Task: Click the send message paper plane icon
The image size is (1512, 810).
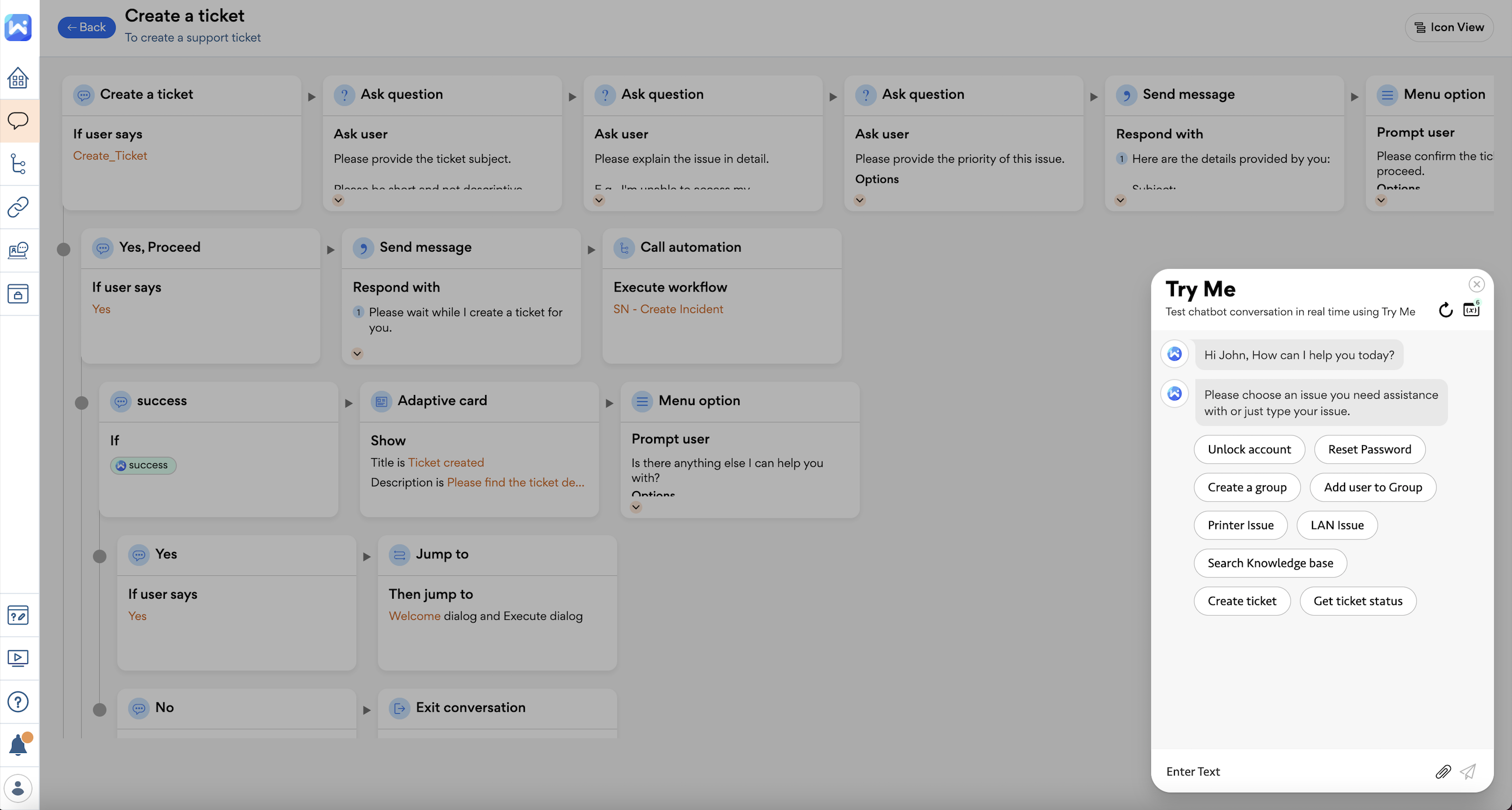Action: coord(1468,771)
